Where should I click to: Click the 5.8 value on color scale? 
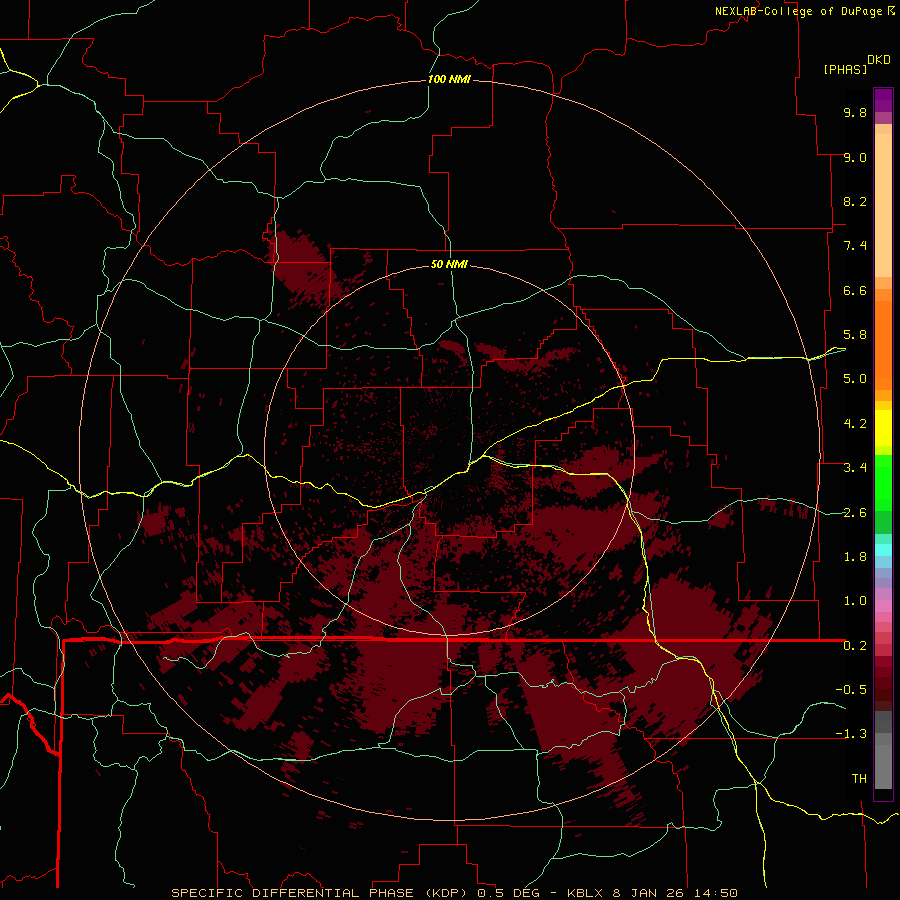coord(855,335)
